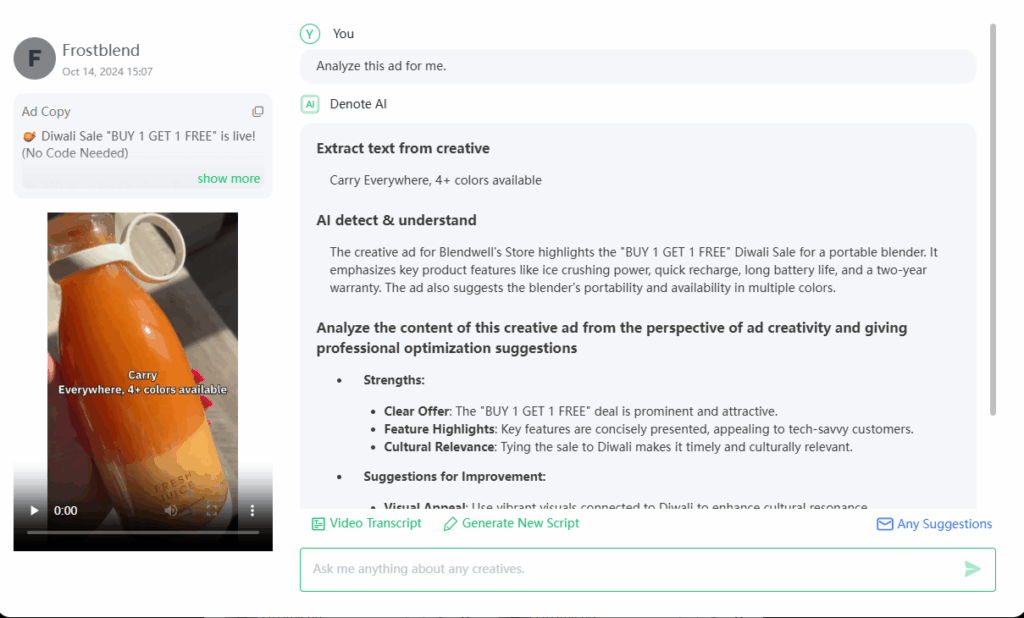Open video more-options menu
The image size is (1024, 618).
(252, 510)
